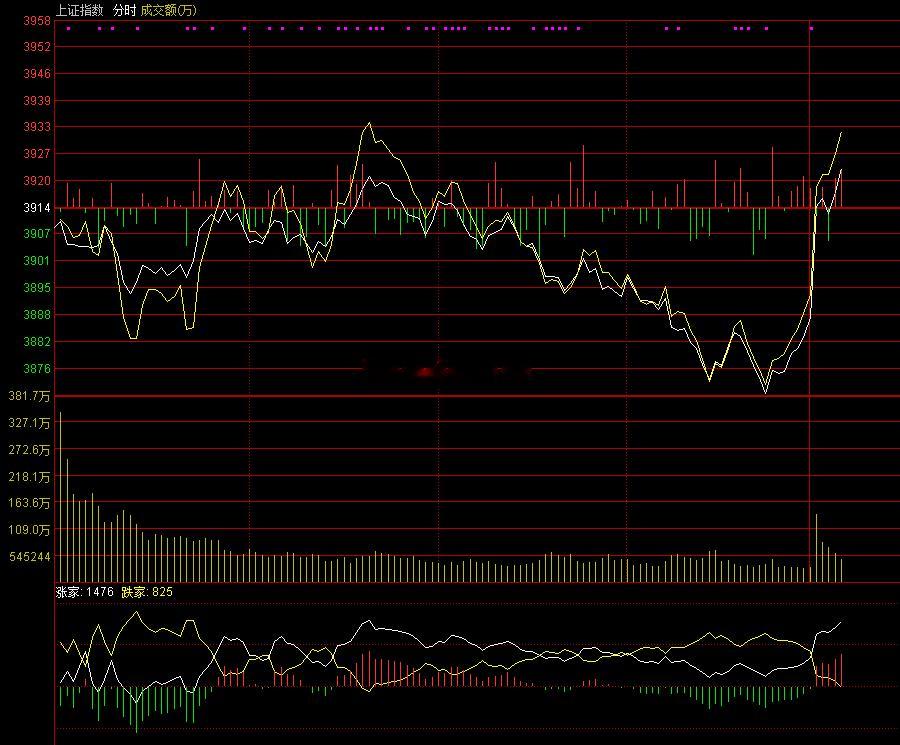
Task: Click the vertical red cursor line's top purple dot
Action: pyautogui.click(x=811, y=28)
